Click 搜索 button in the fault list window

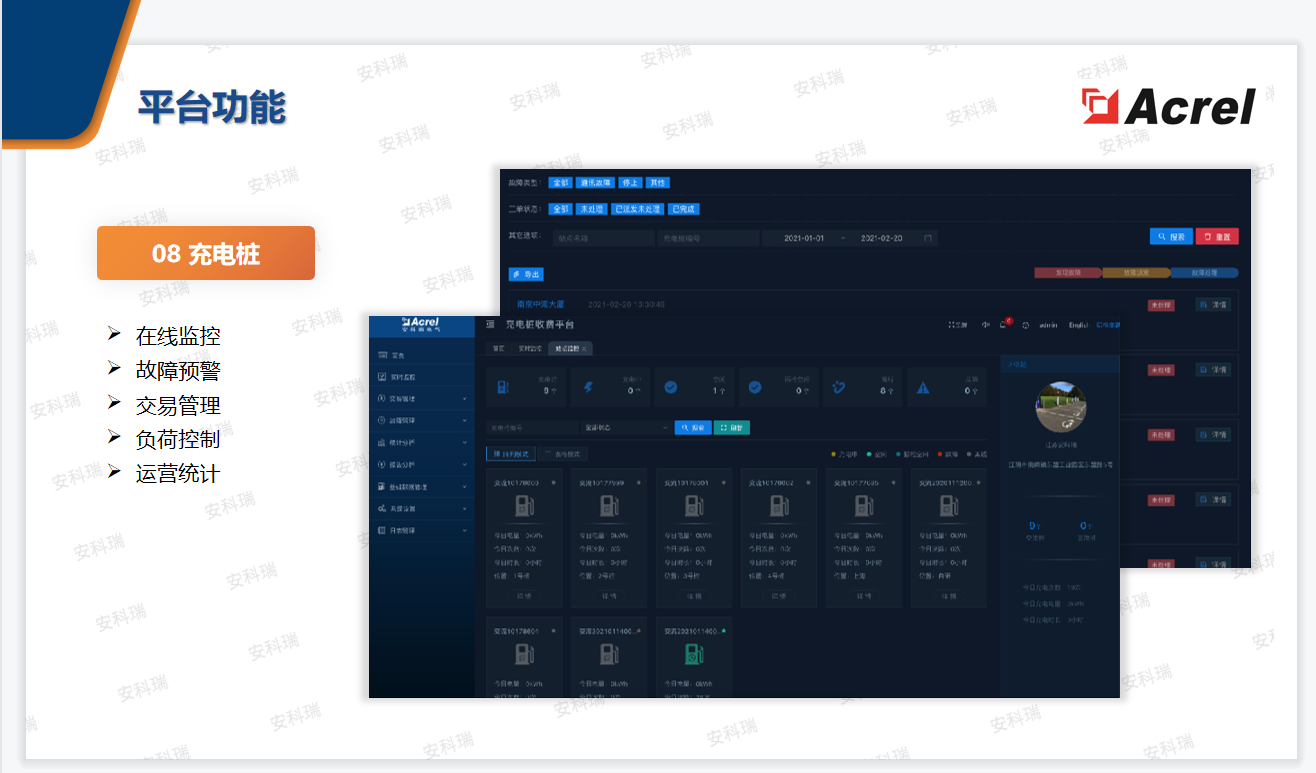click(x=1171, y=237)
